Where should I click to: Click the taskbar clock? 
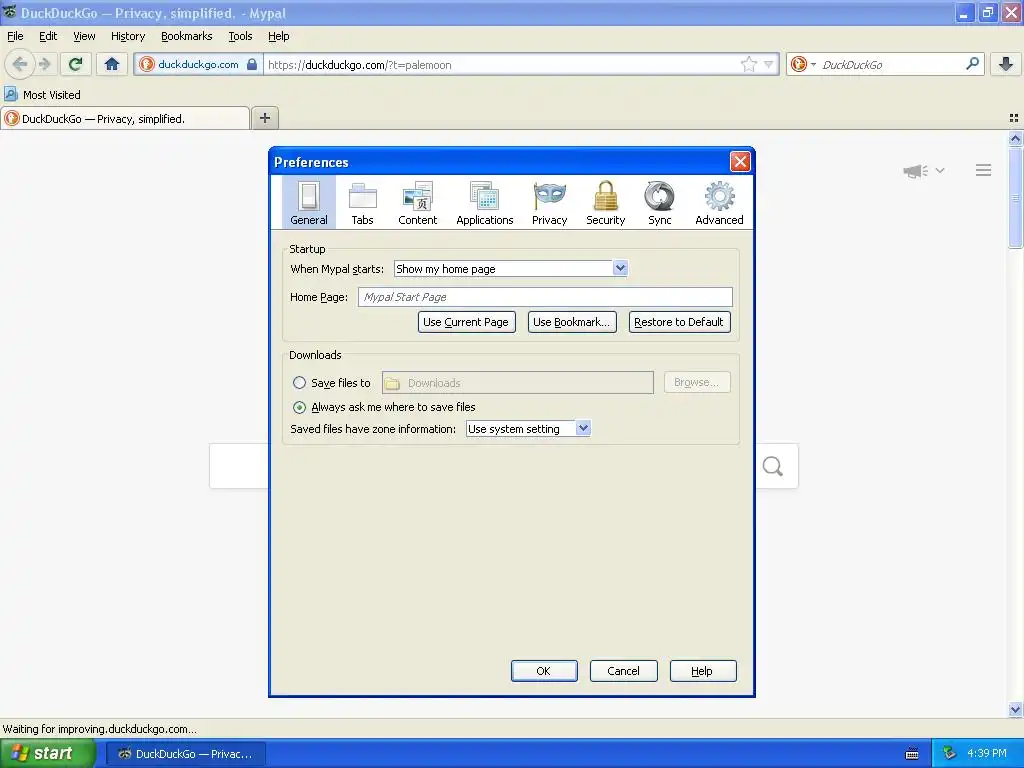987,754
